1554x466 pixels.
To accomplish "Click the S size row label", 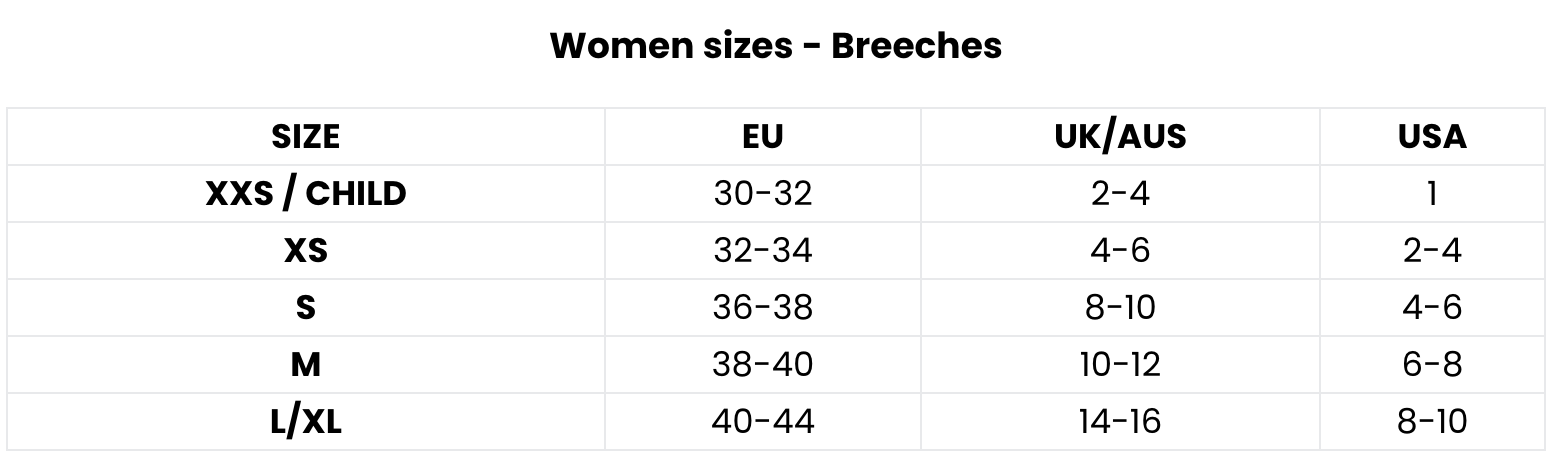I will click(306, 307).
